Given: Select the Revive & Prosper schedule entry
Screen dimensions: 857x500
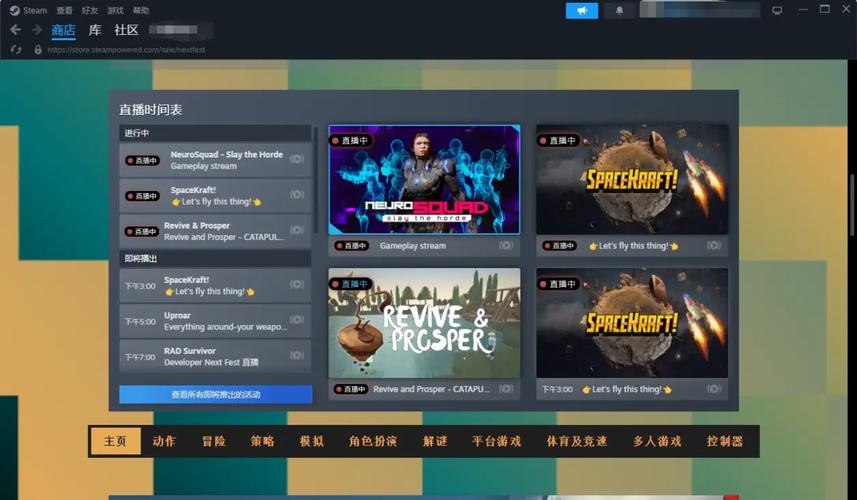Looking at the screenshot, I should (x=215, y=231).
